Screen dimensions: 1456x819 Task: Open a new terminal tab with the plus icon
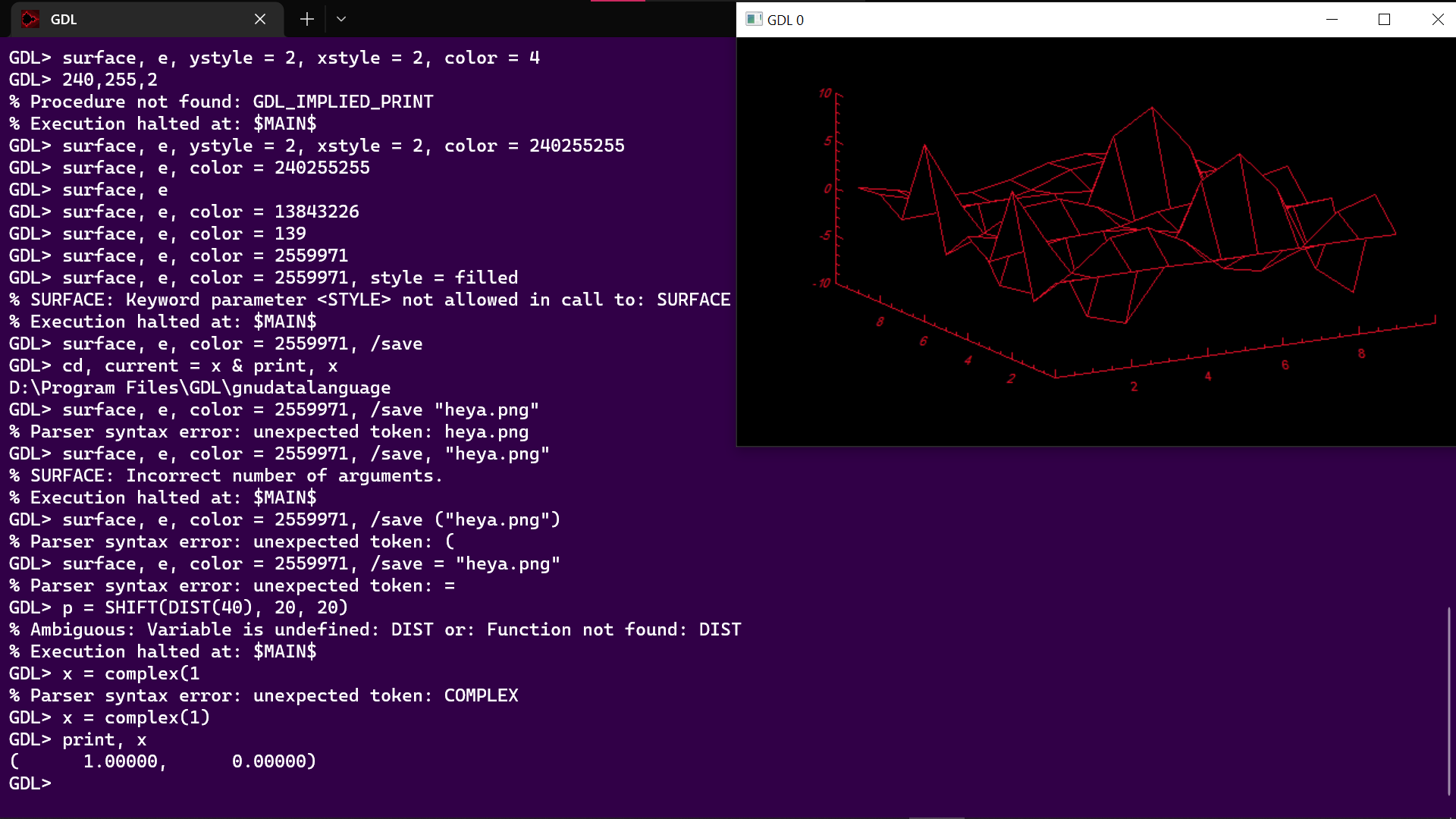click(x=306, y=18)
